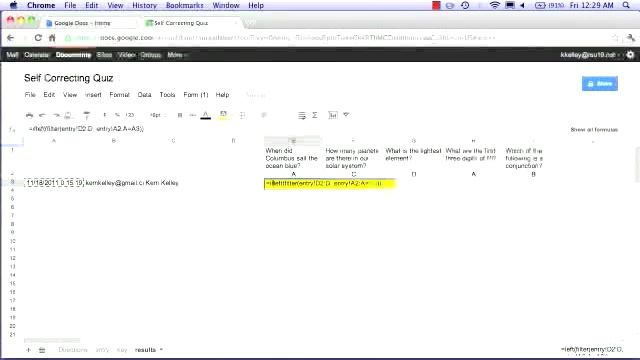Toggle wrap text icon

point(302,116)
